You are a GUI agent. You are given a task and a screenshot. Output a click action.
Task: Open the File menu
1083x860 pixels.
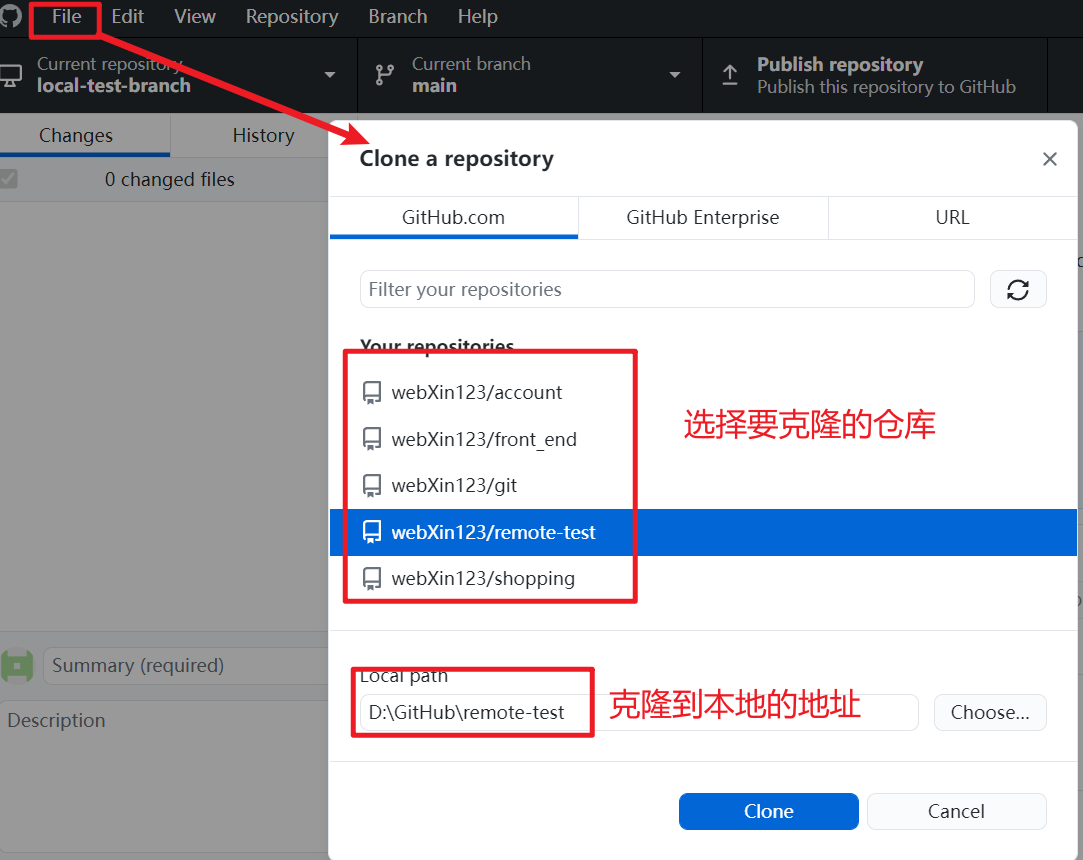coord(66,17)
